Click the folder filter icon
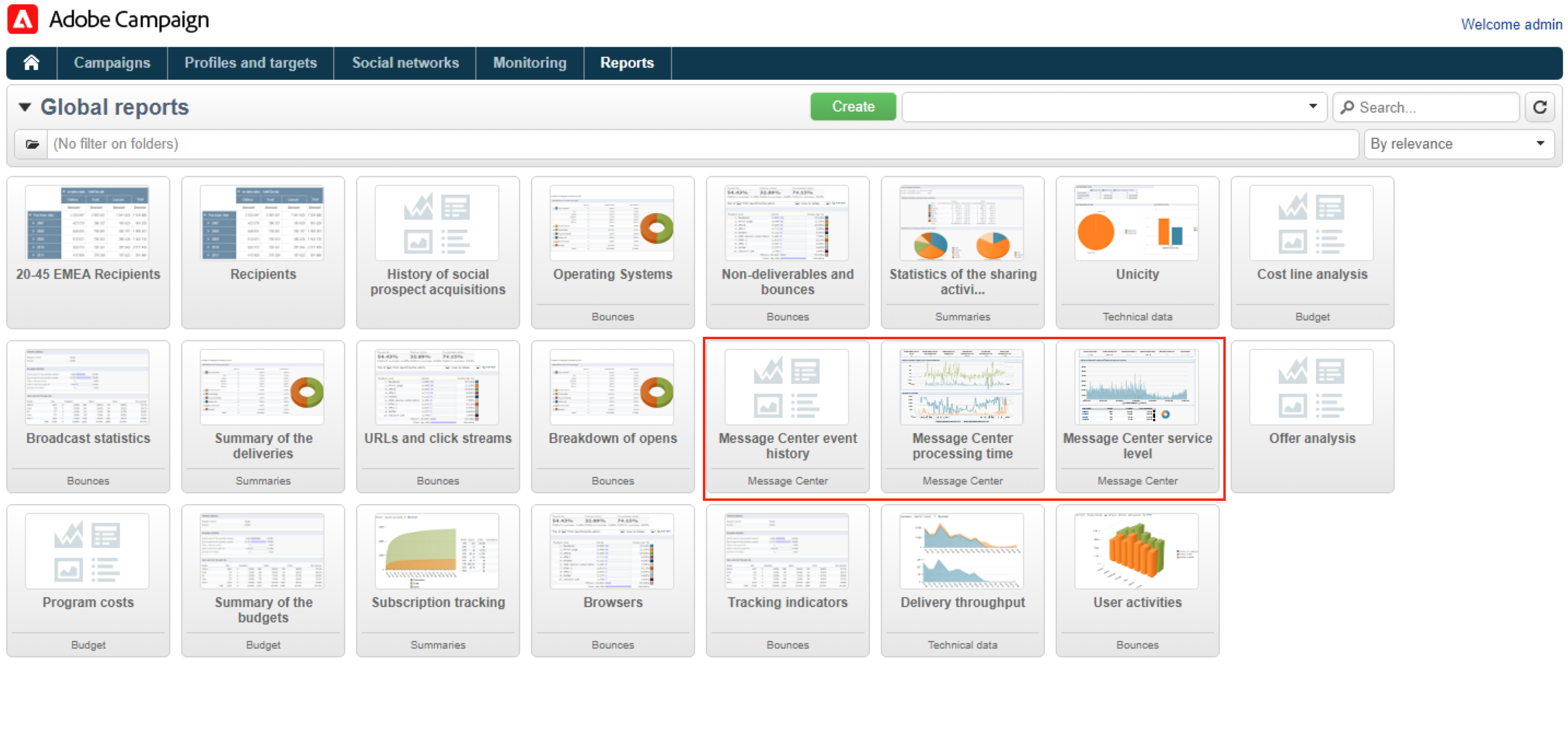Screen dimensions: 1568x751 tap(32, 144)
